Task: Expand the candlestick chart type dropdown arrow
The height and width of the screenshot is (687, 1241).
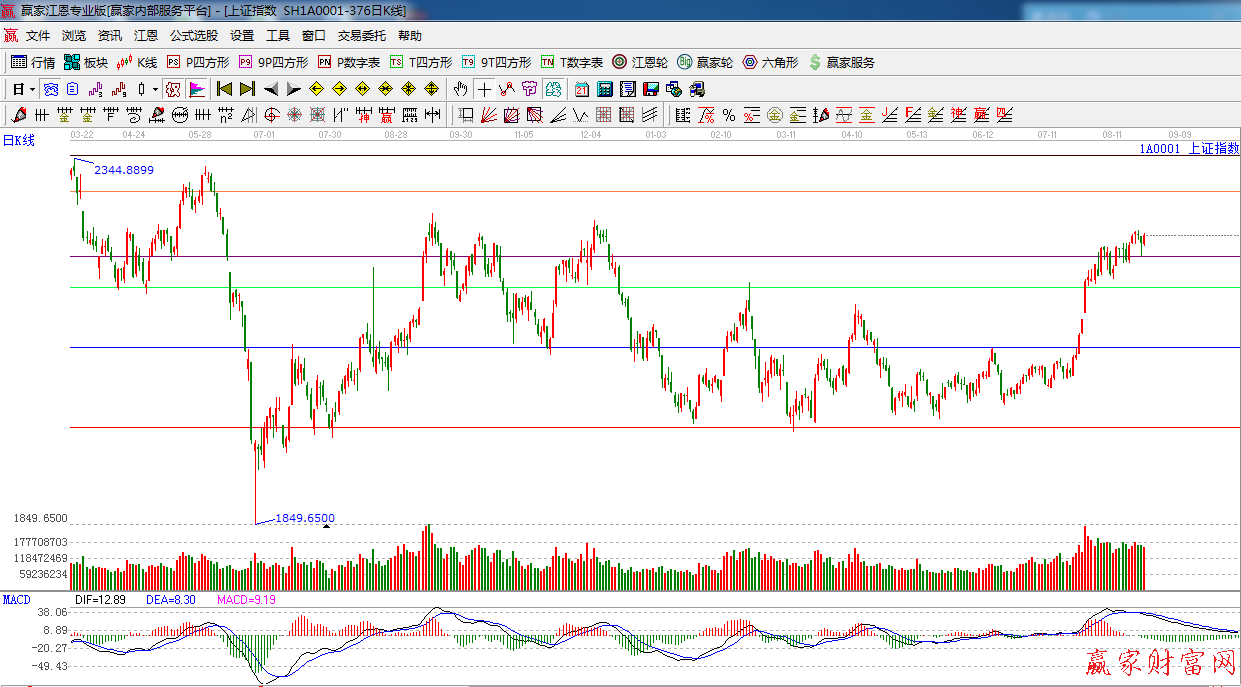Action: (155, 89)
